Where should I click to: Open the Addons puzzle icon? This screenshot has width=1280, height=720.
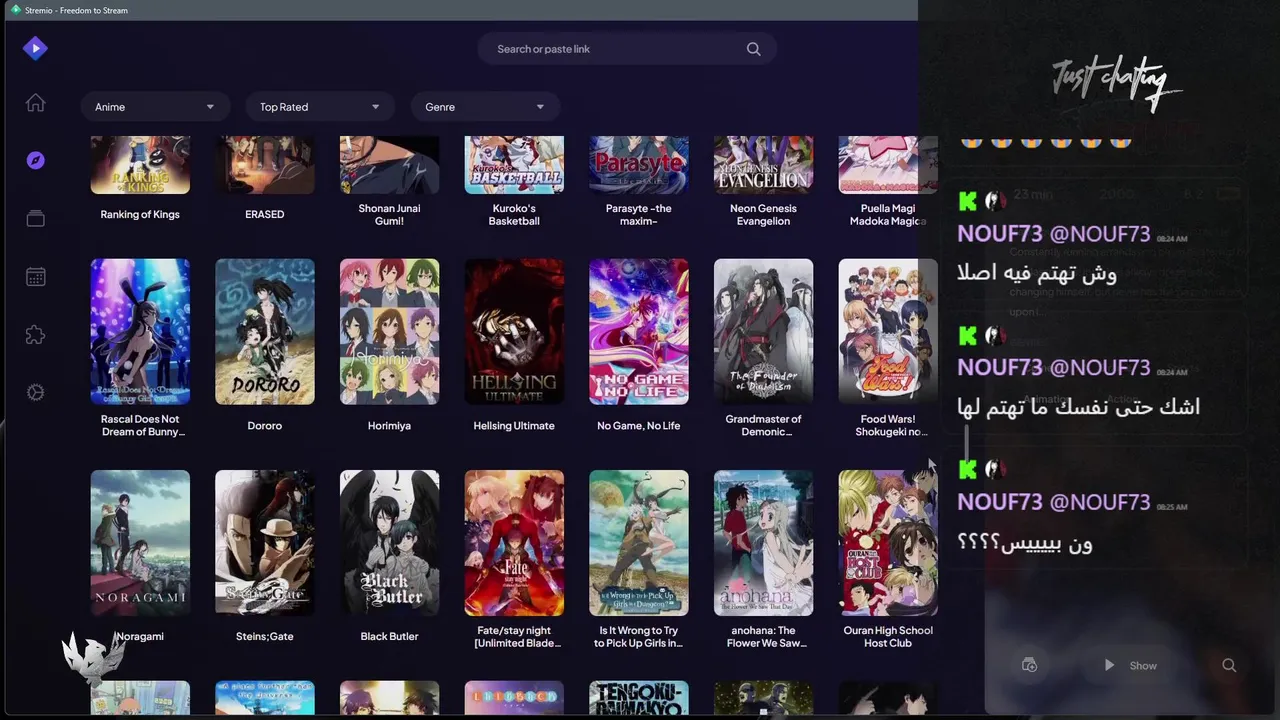click(x=35, y=335)
